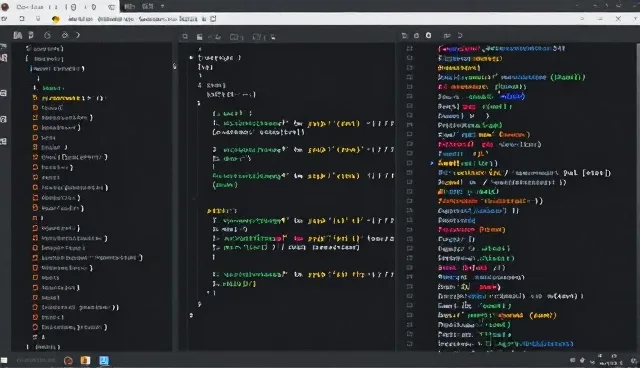Click the circular refresh icon in left panel toolbar

[x=47, y=35]
